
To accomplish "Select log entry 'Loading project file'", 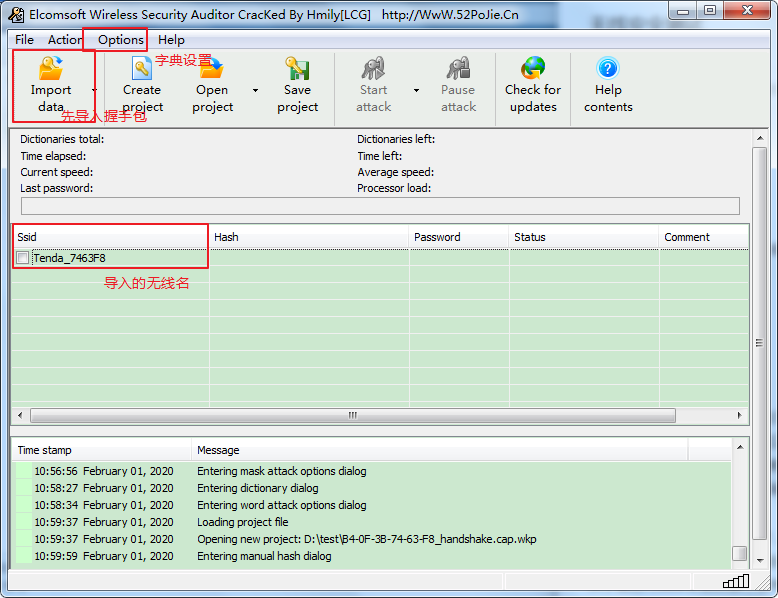I will pos(243,522).
